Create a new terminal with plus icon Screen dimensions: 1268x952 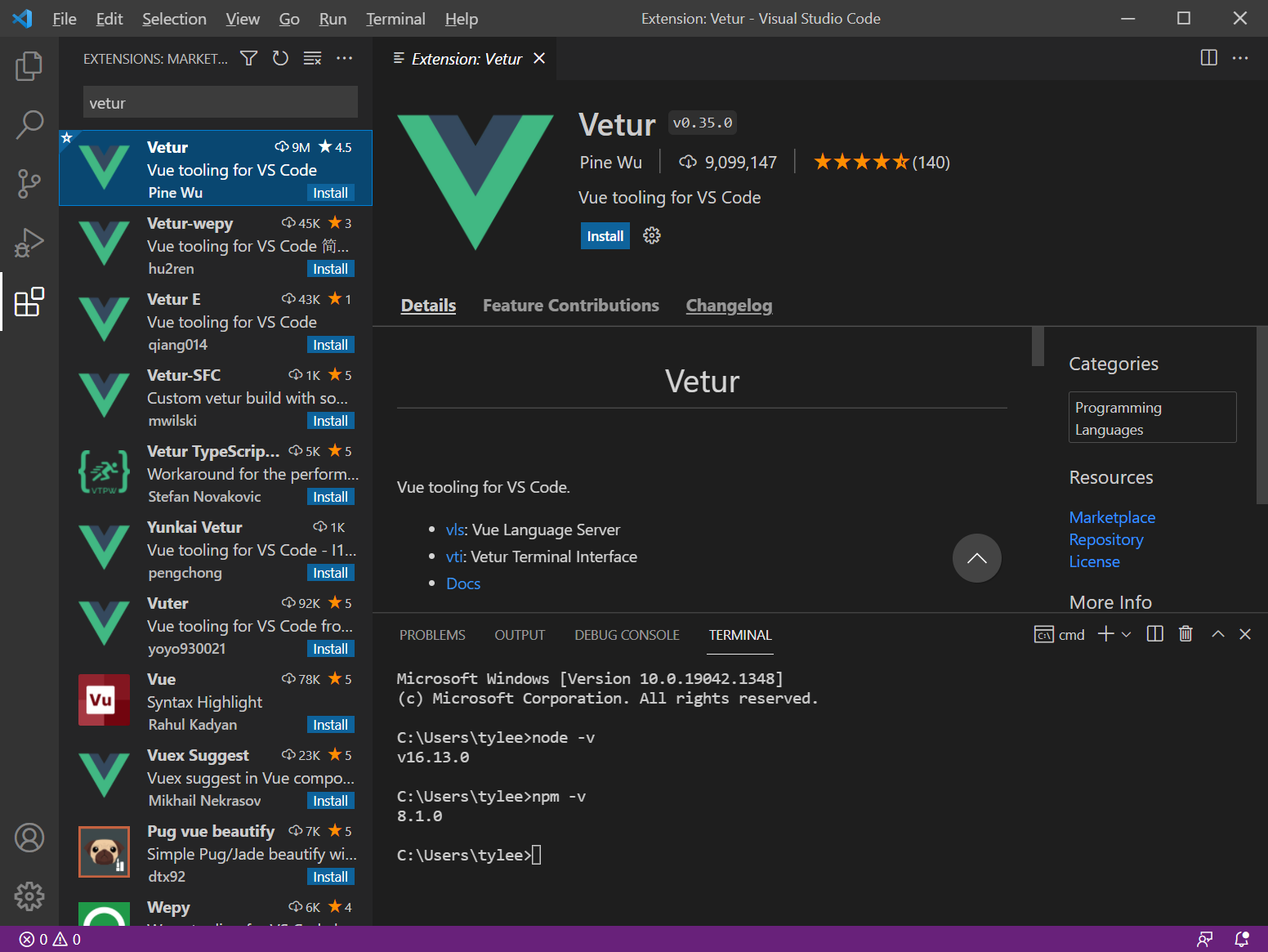(x=1105, y=634)
